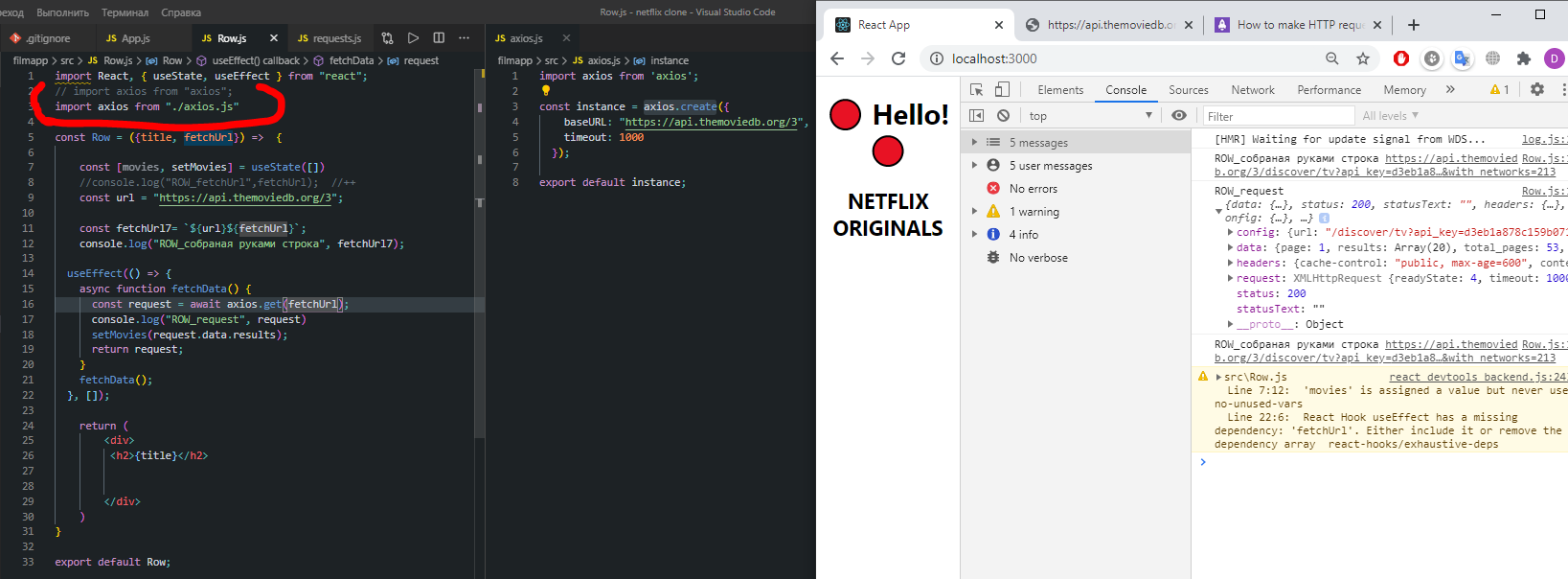
Task: Switch to the requests.js editor tab
Action: point(330,38)
